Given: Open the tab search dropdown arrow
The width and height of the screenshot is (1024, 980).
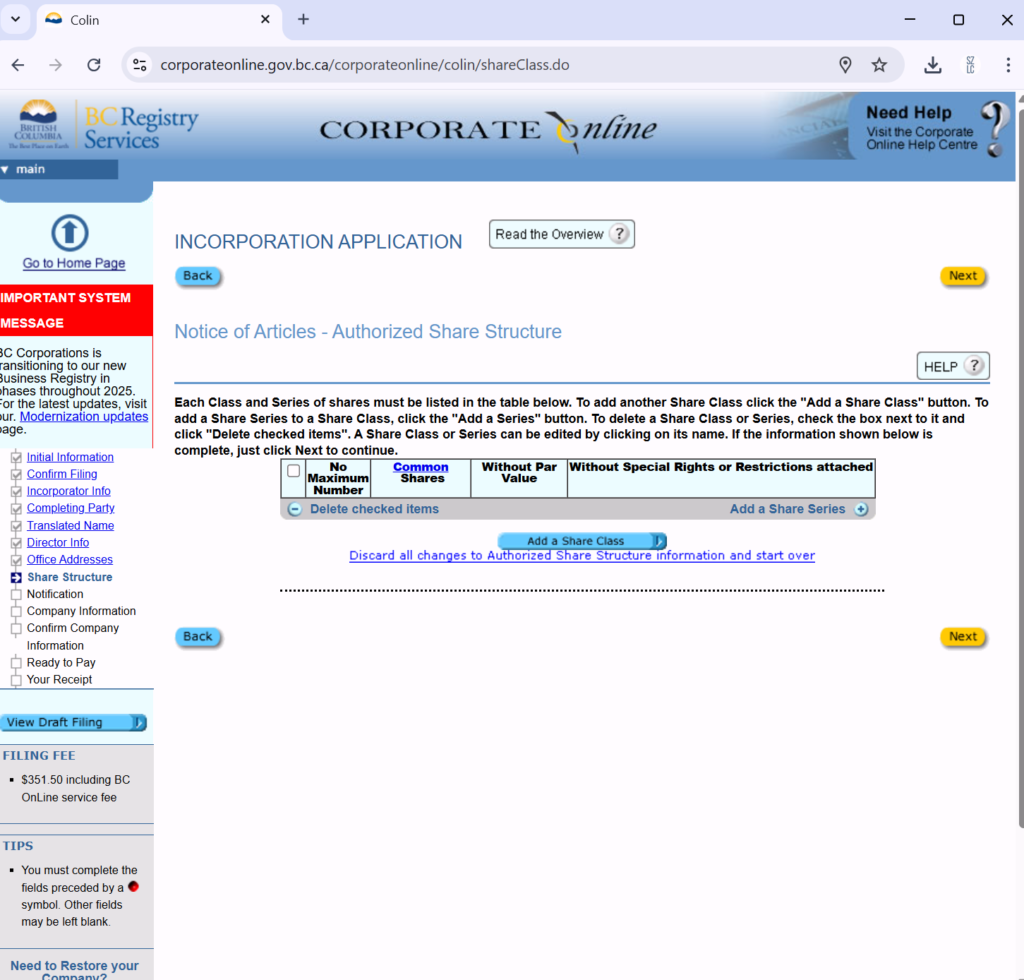Looking at the screenshot, I should click(x=15, y=20).
